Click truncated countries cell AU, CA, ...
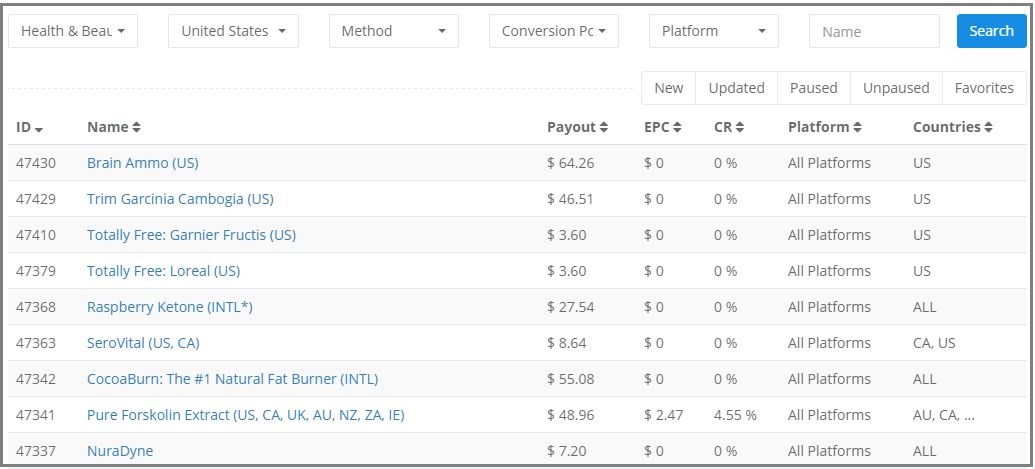 pos(944,415)
